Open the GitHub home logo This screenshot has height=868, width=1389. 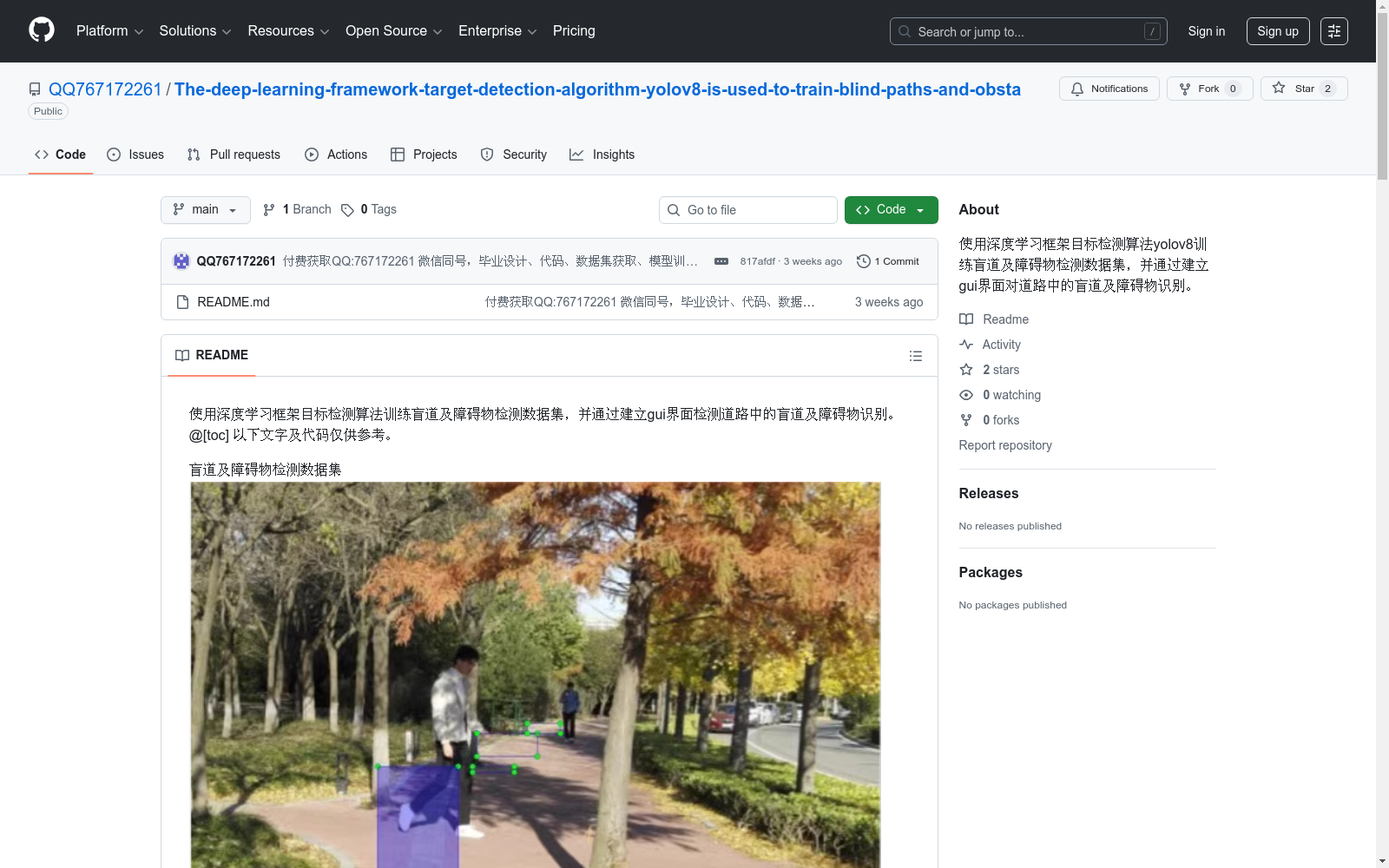[x=42, y=30]
